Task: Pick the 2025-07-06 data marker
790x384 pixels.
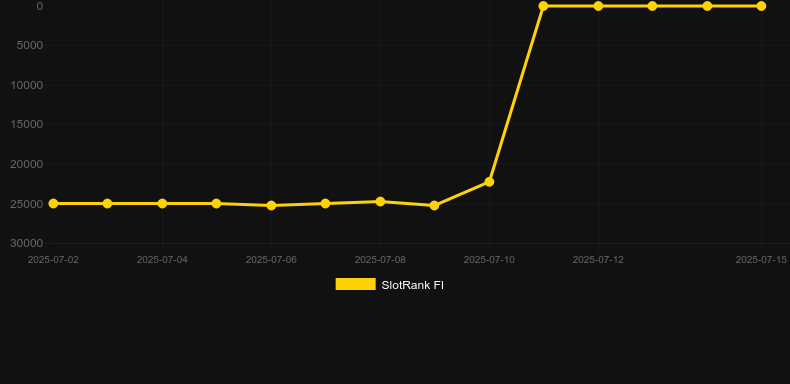Action: pyautogui.click(x=271, y=206)
